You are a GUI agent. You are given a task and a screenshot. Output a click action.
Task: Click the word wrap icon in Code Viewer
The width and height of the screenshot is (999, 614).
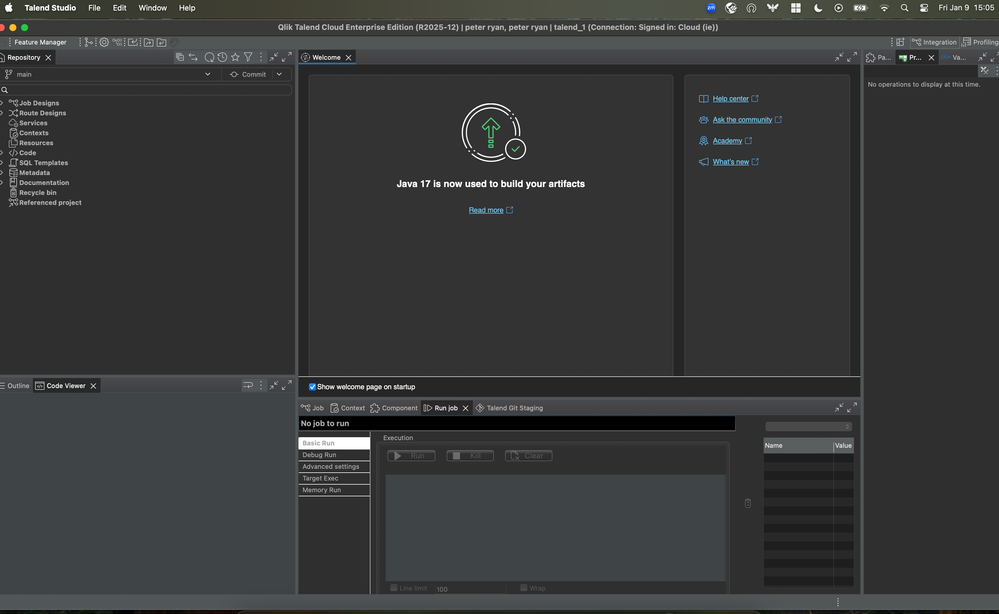(x=248, y=385)
